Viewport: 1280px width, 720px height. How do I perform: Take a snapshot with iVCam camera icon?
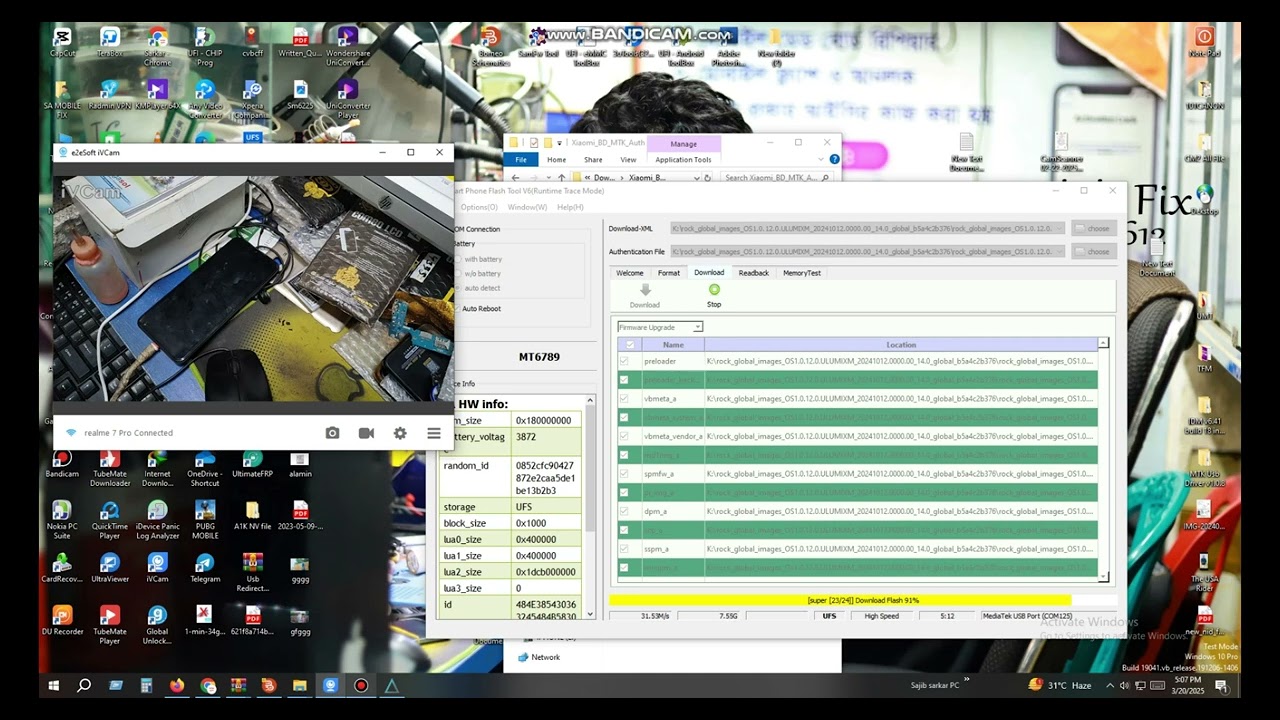click(332, 433)
